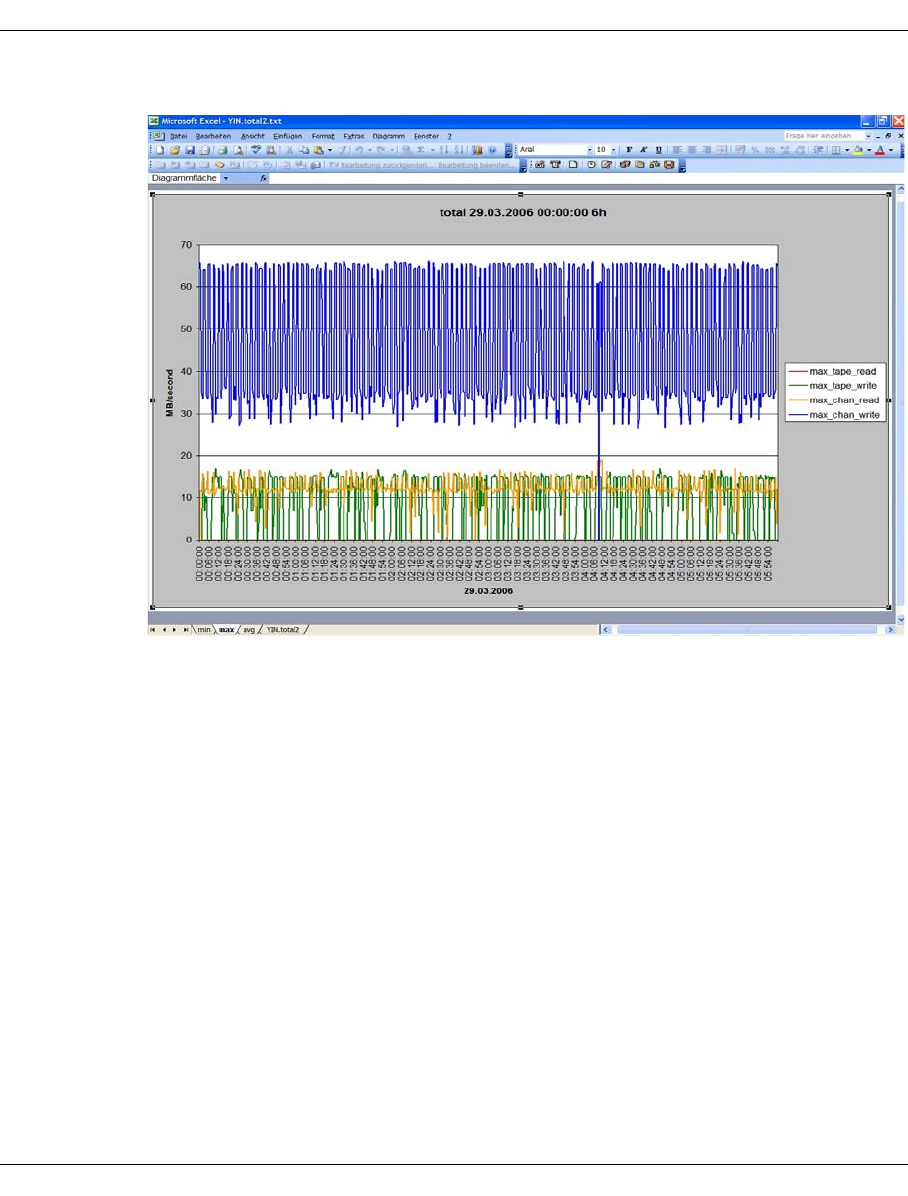
Task: Select the 29.03.2006 x-axis title
Action: [x=488, y=590]
